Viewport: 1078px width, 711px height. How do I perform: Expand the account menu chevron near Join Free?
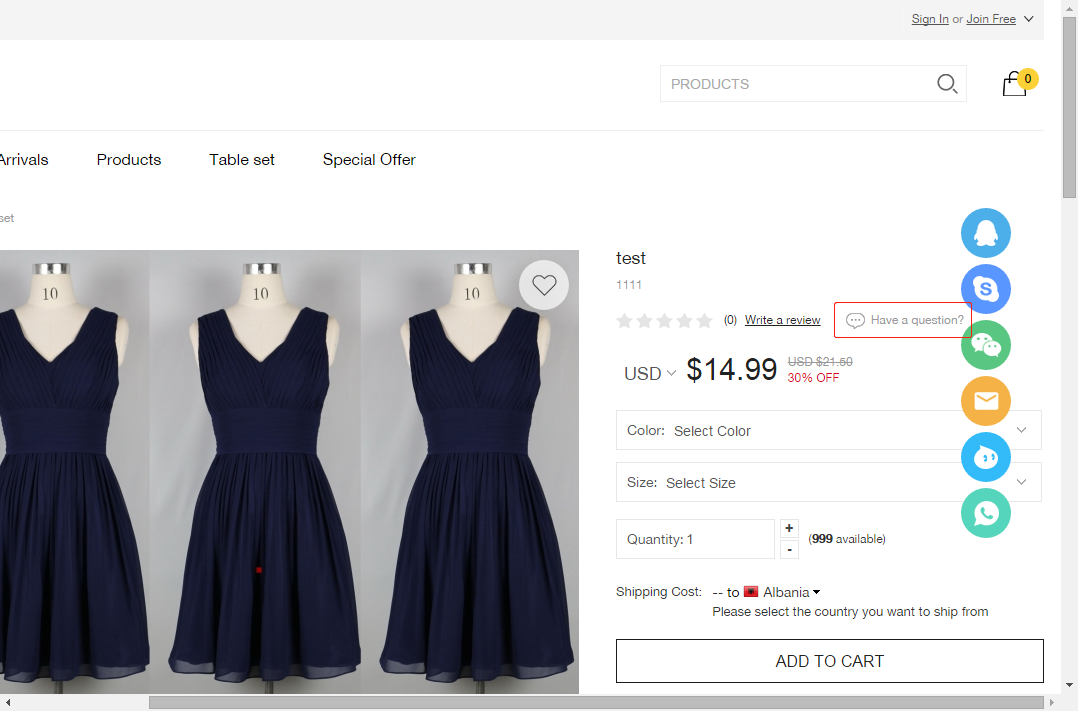click(1028, 19)
